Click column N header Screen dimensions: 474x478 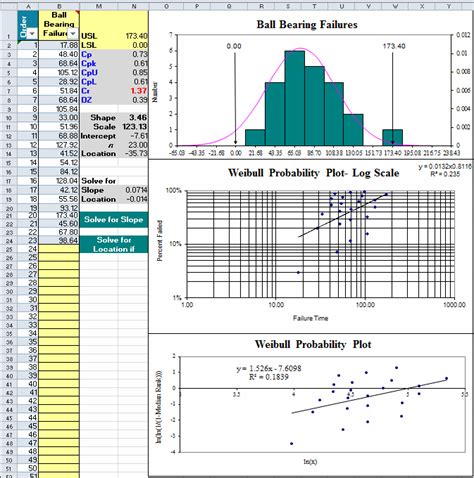[133, 6]
